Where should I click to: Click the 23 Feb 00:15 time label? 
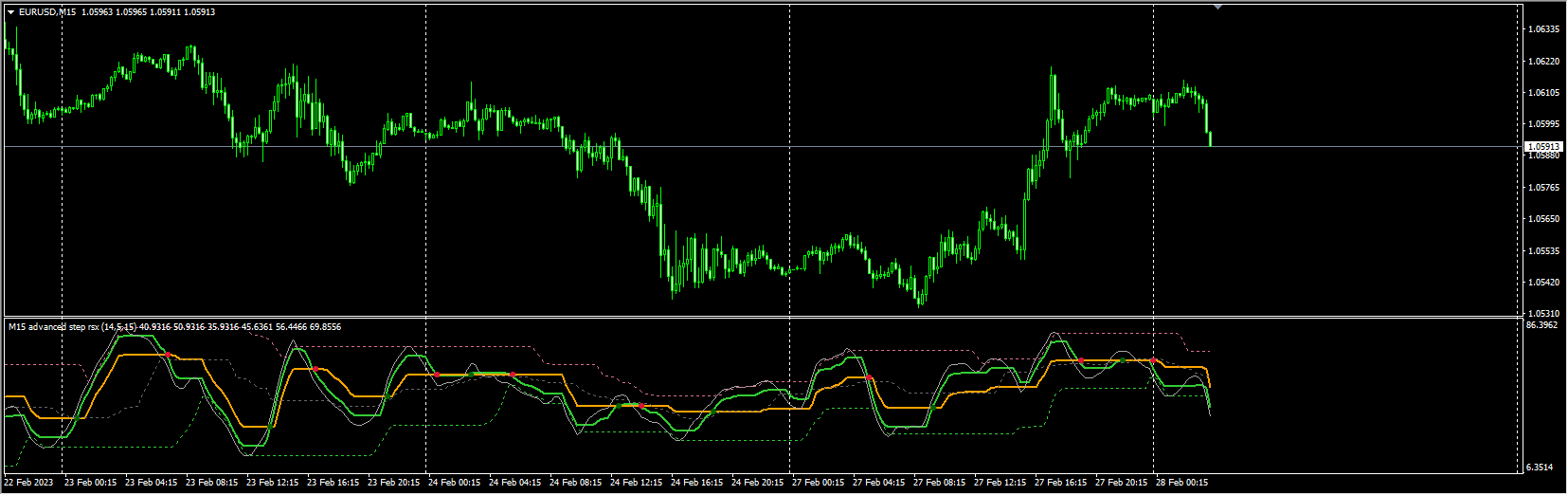[91, 483]
